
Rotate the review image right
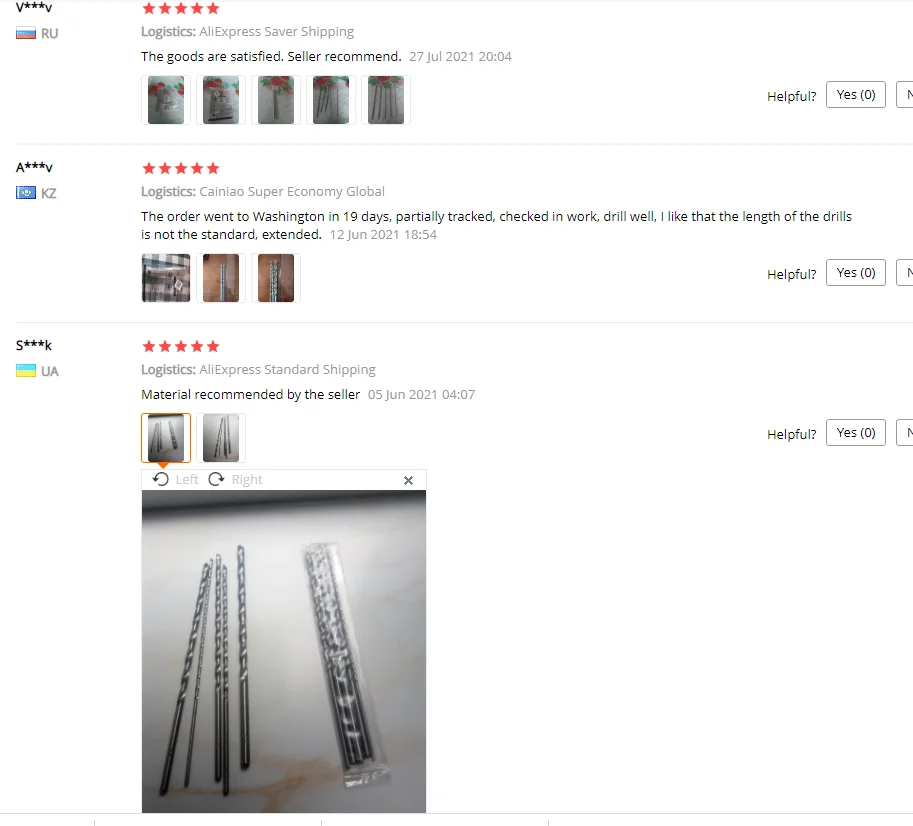[x=236, y=480]
